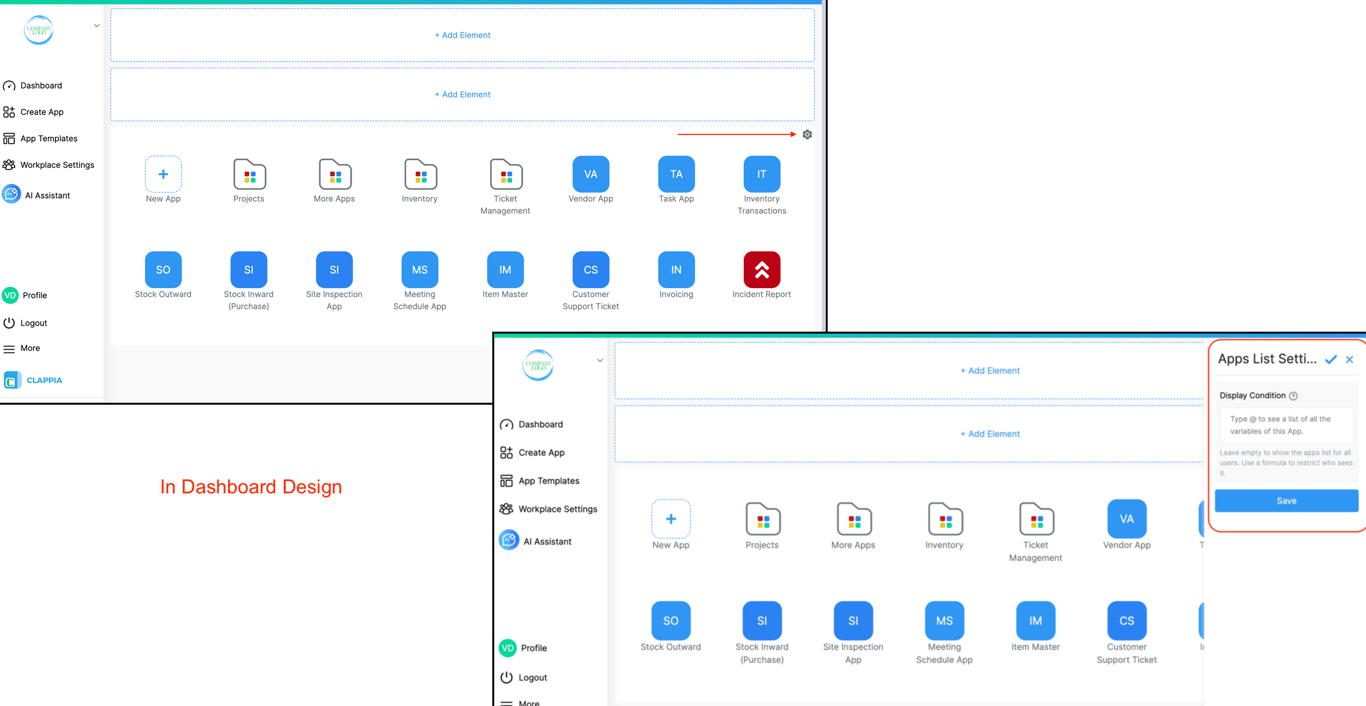Open App Templates in bottom screenshot sidebar

[x=539, y=481]
